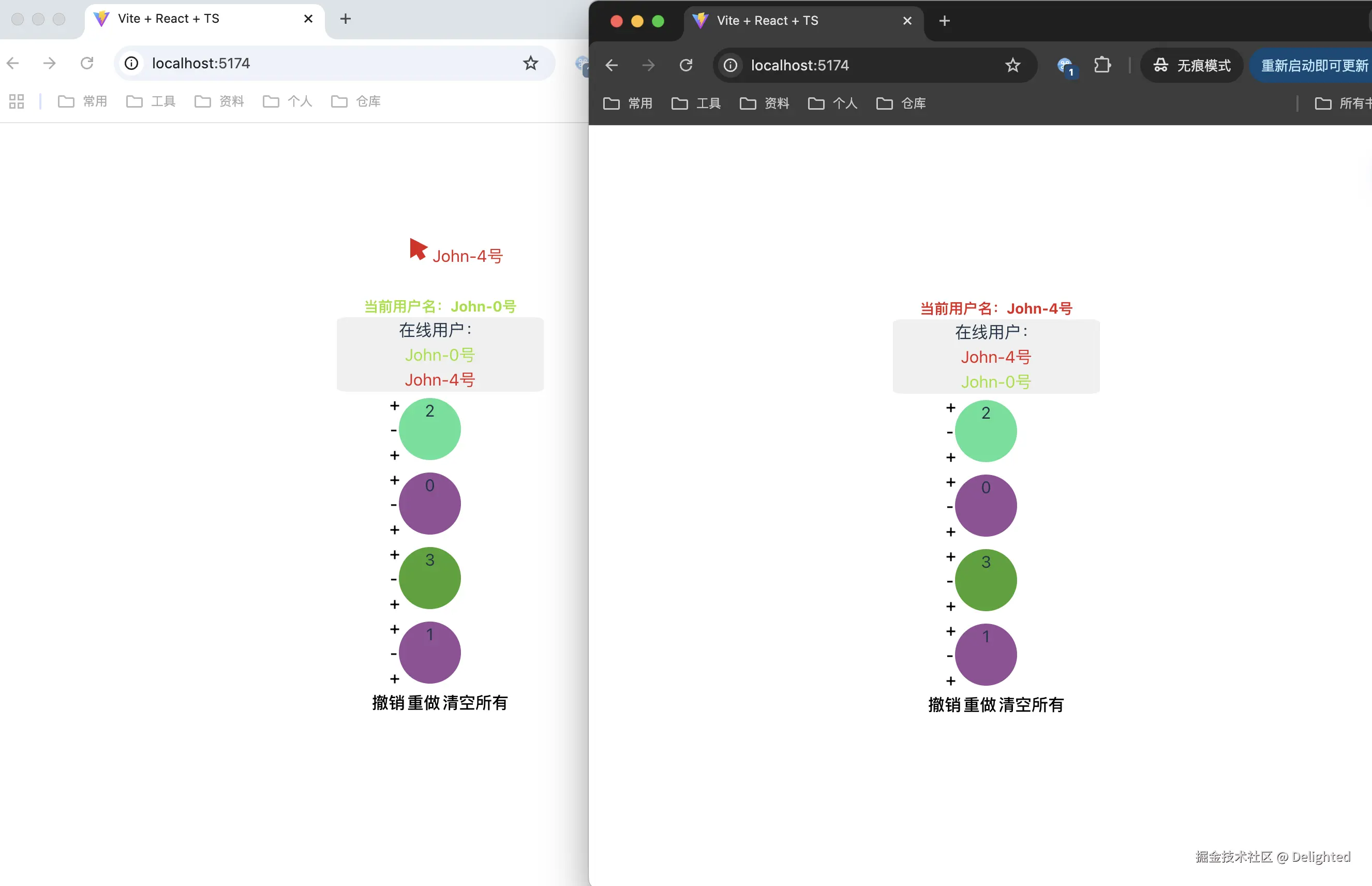The height and width of the screenshot is (886, 1372).
Task: Click the forward navigation arrow in the dark window
Action: 648,65
